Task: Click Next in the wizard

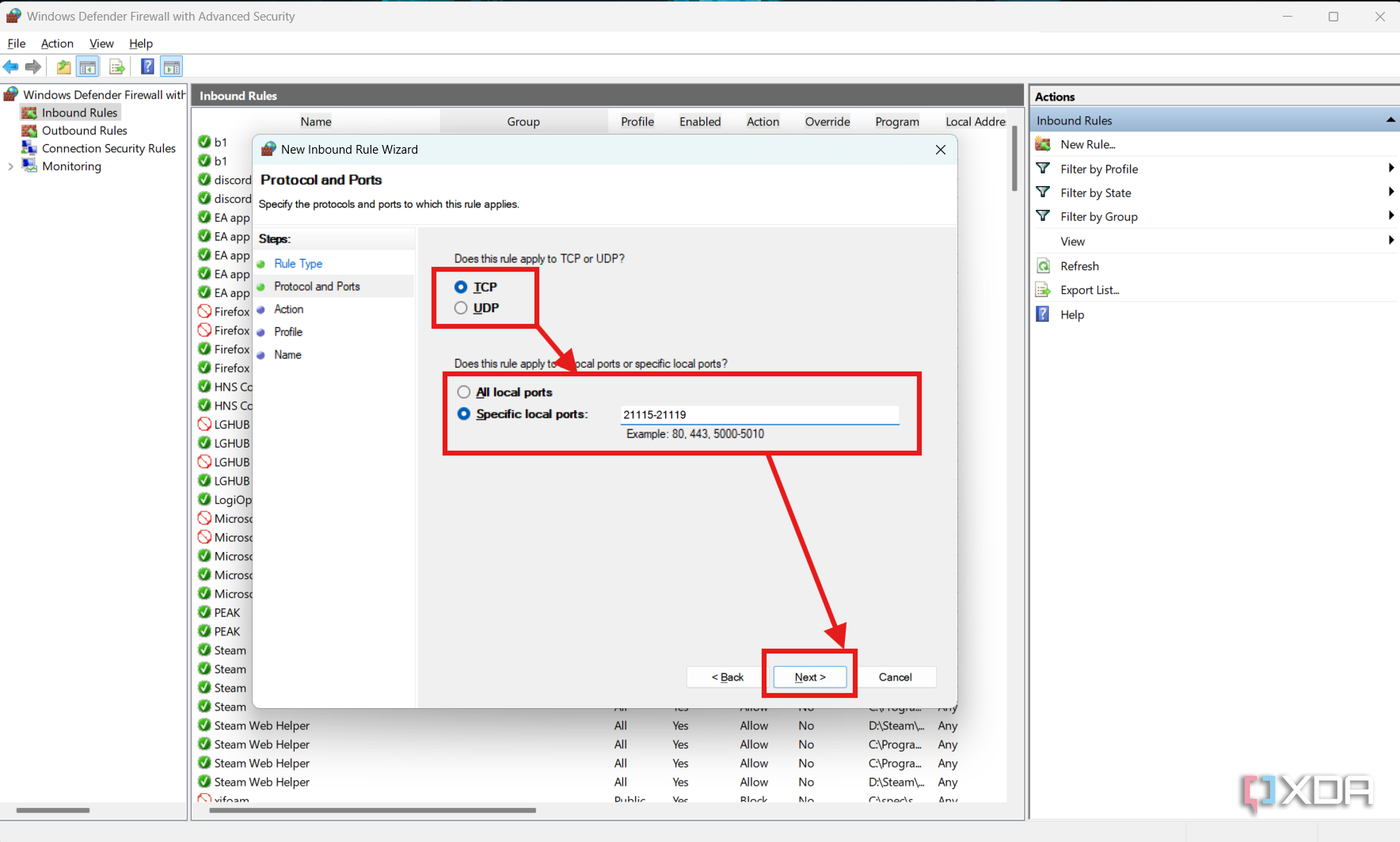Action: coord(810,677)
